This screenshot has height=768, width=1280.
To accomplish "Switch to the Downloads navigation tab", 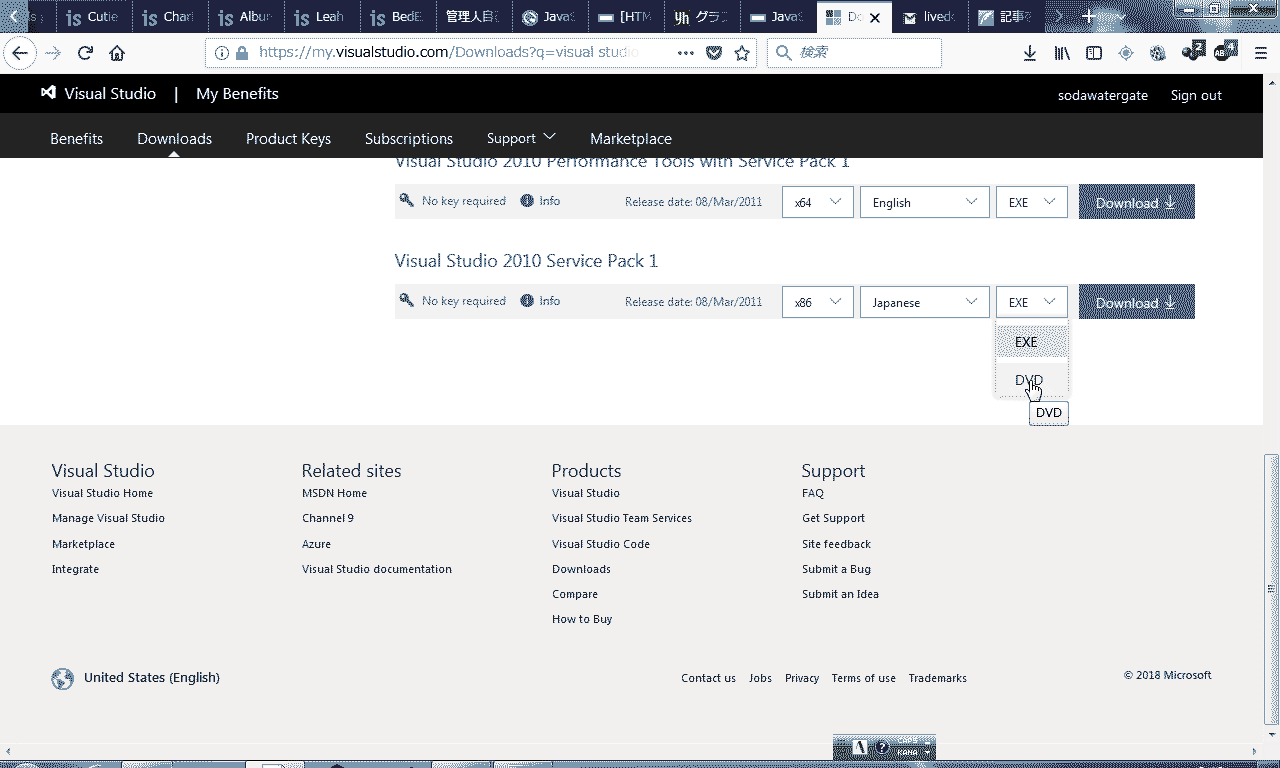I will 174,138.
